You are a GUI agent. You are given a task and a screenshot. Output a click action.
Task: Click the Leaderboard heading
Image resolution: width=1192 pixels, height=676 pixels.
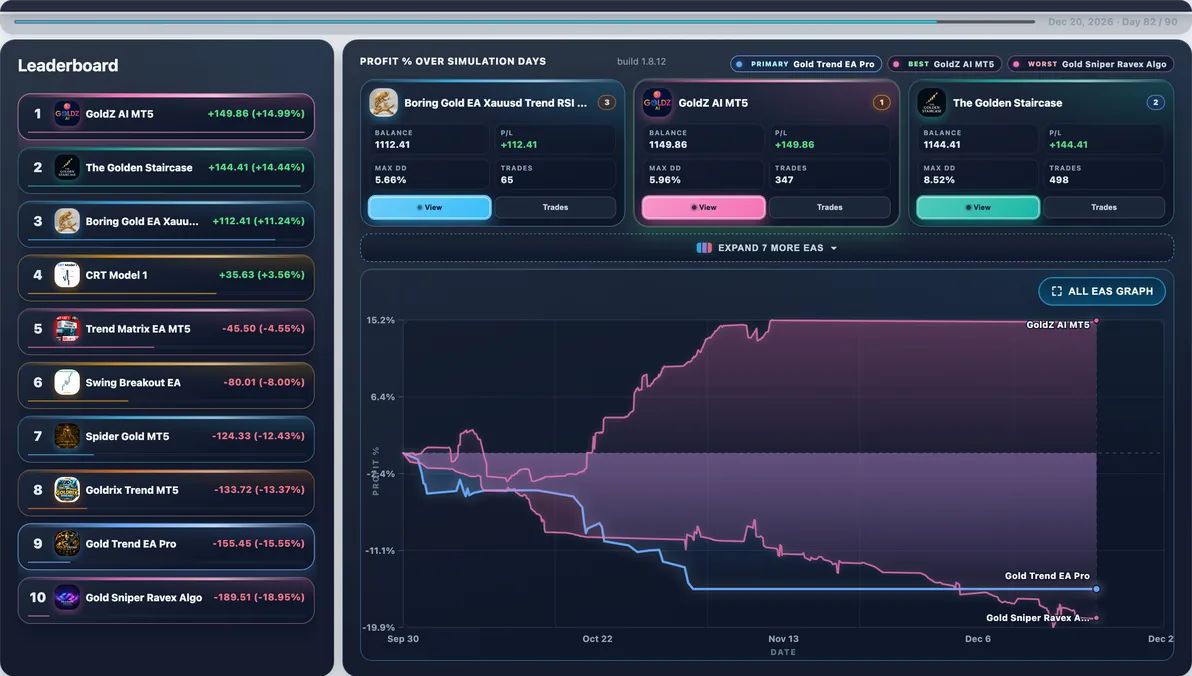(x=68, y=65)
